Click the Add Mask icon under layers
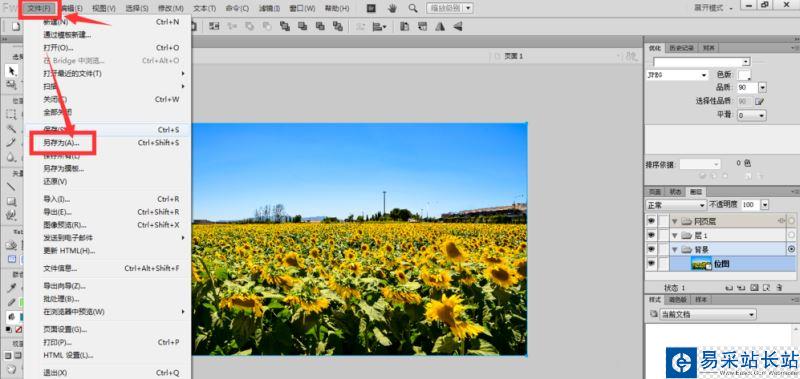800x379 pixels. pos(754,288)
